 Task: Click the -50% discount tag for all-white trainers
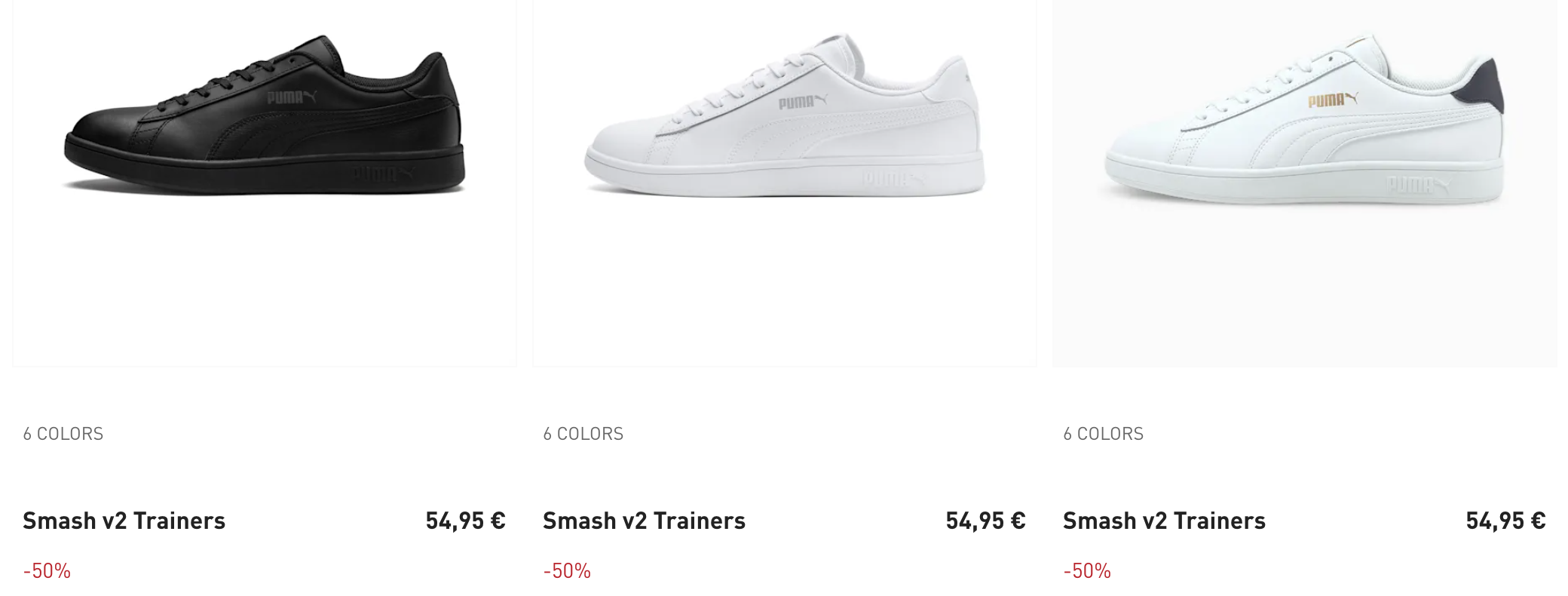[x=567, y=571]
